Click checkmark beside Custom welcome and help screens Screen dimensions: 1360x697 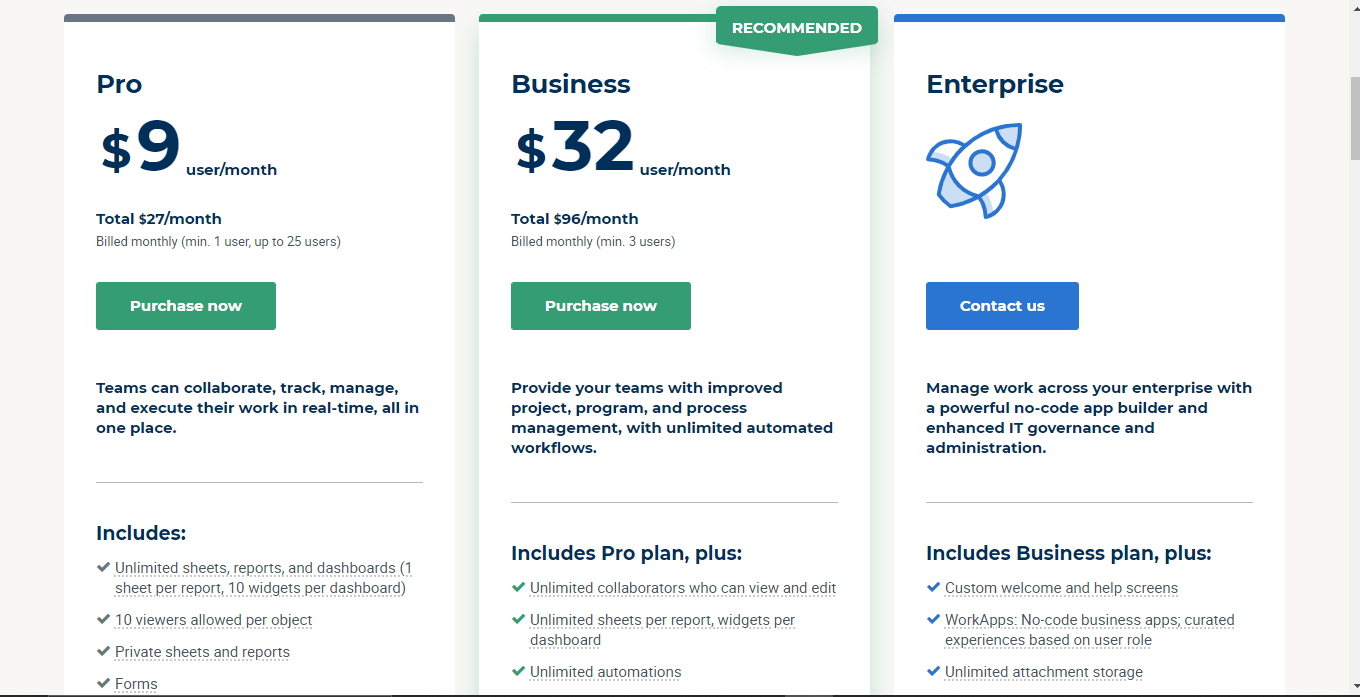pyautogui.click(x=933, y=587)
